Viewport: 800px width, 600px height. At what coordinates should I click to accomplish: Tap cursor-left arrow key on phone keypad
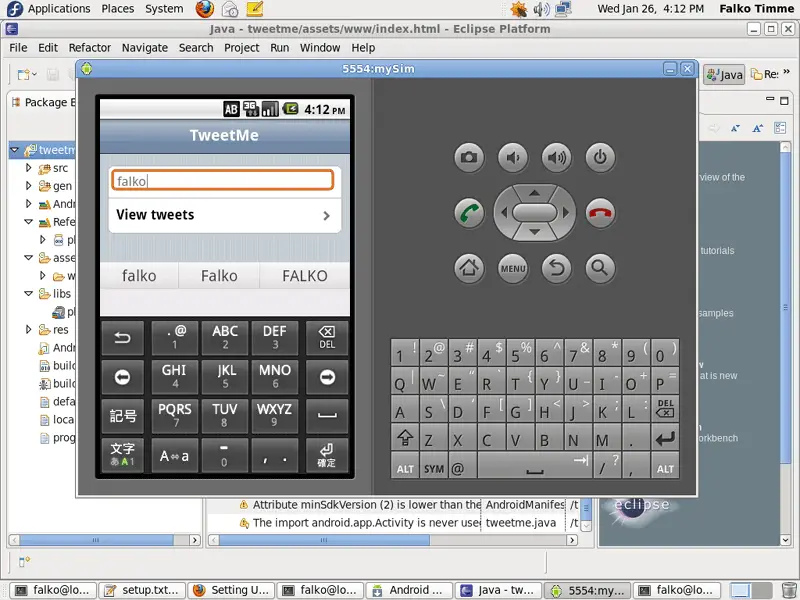click(122, 377)
